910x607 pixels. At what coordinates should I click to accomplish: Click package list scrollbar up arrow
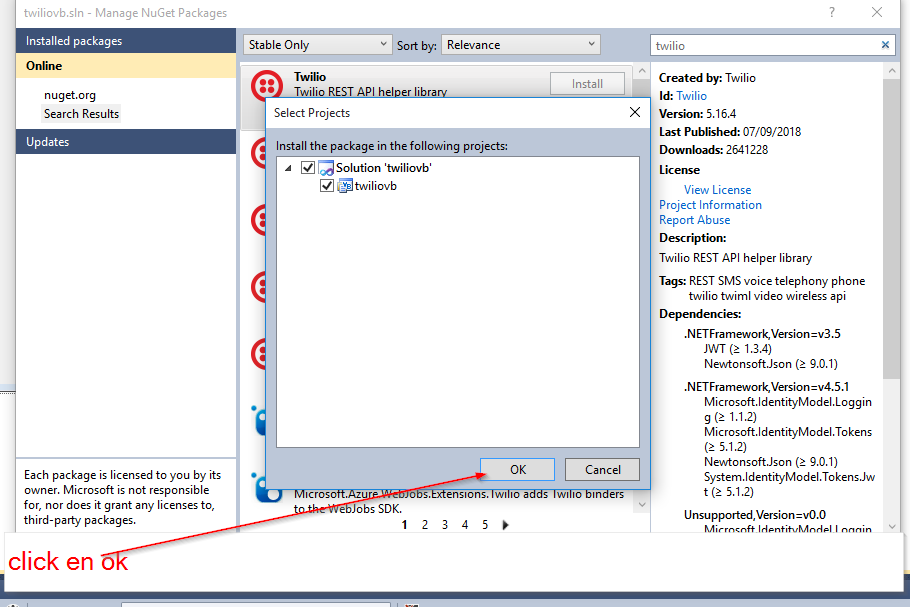[x=641, y=71]
